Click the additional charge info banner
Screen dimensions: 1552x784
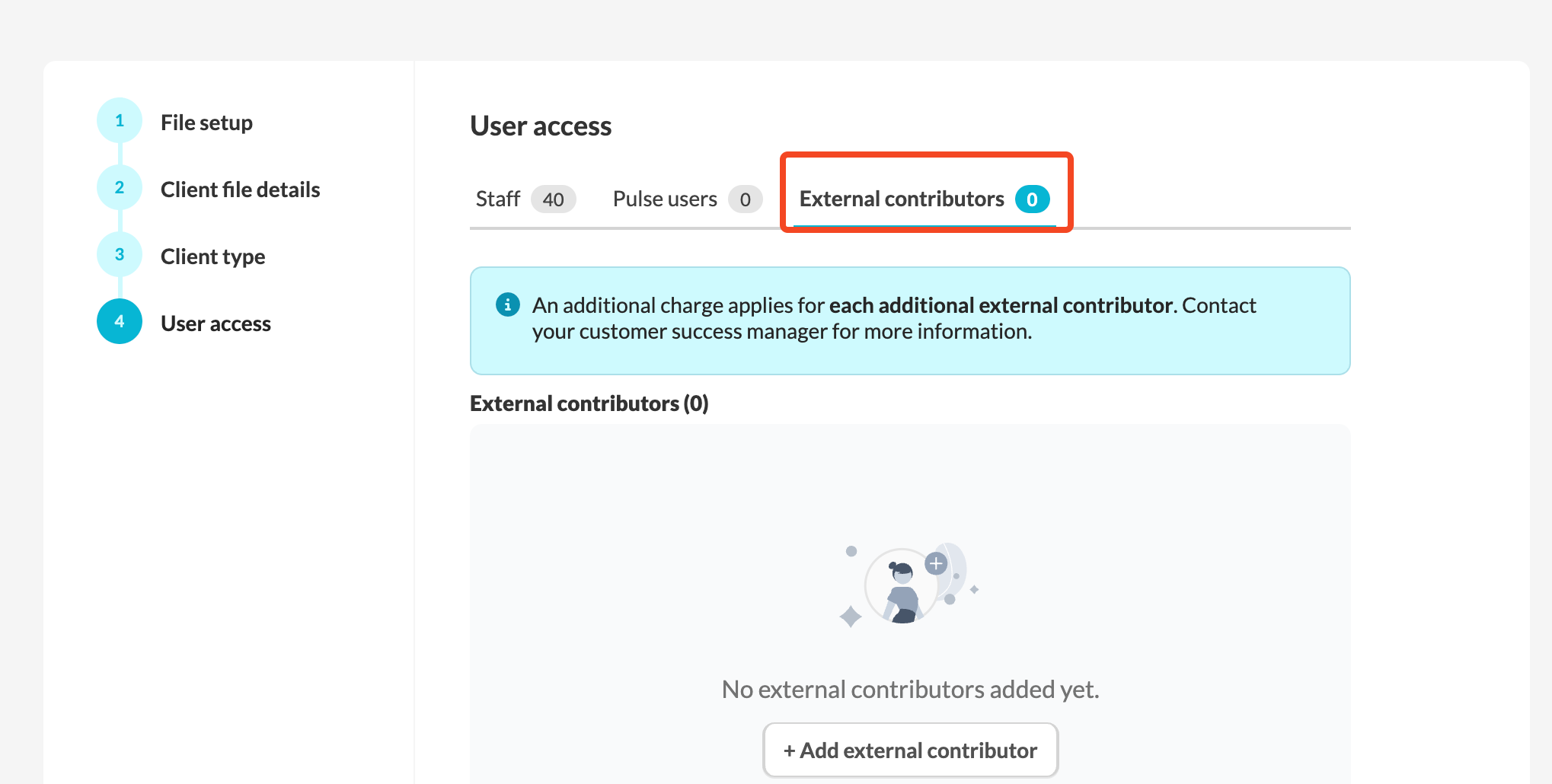[910, 320]
